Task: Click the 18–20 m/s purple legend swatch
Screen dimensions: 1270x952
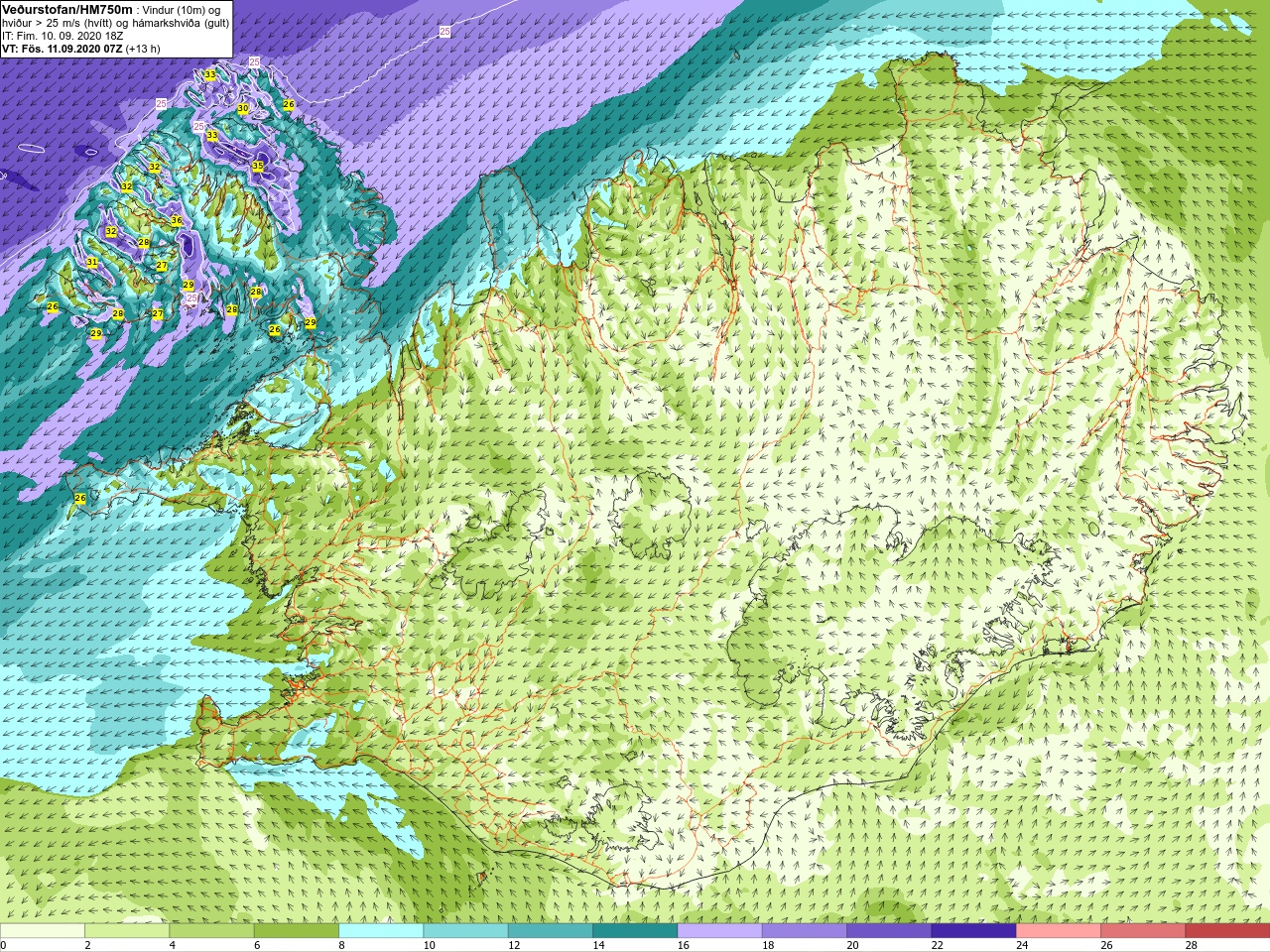Action: point(804,931)
